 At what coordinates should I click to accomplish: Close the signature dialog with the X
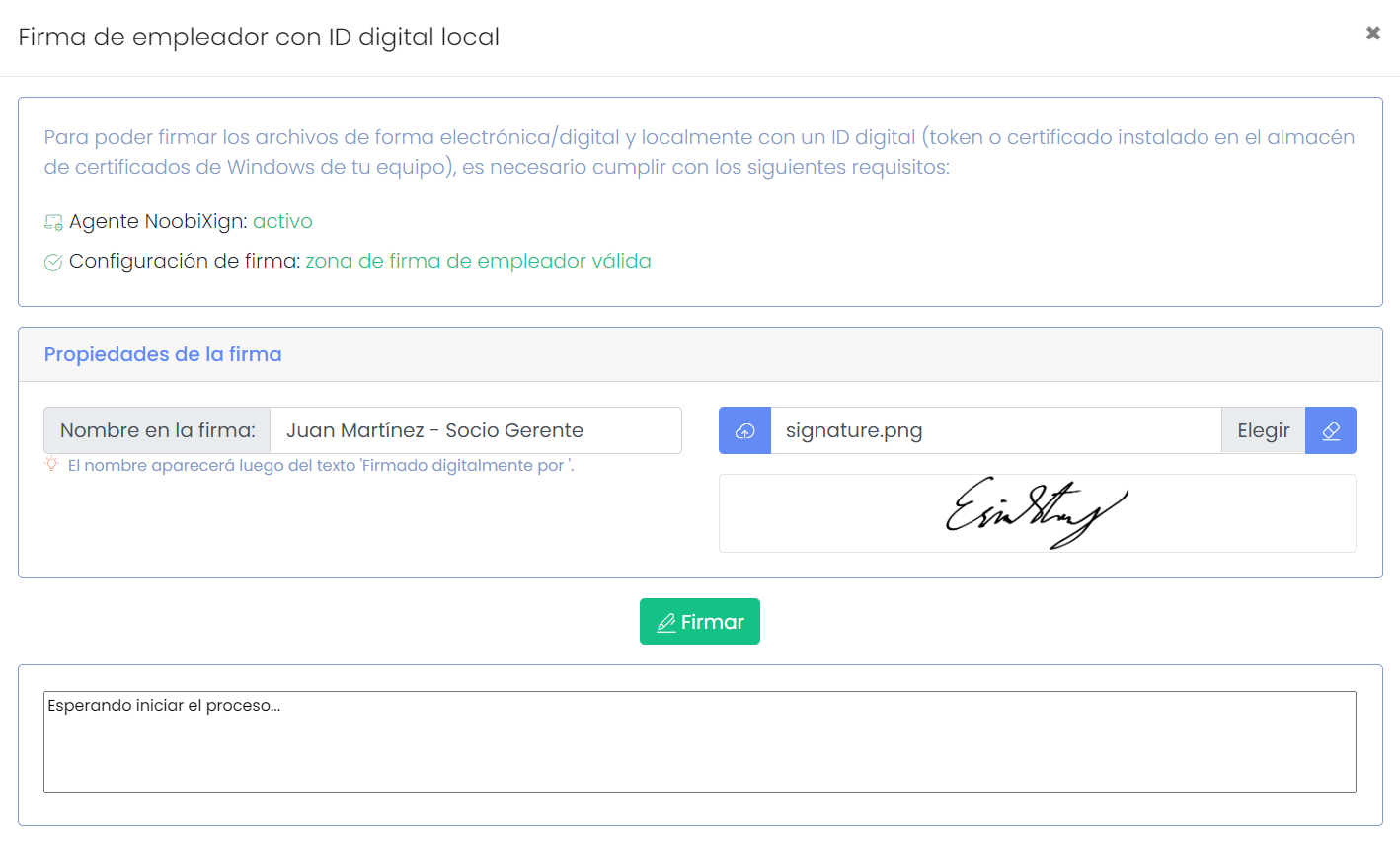[x=1372, y=33]
